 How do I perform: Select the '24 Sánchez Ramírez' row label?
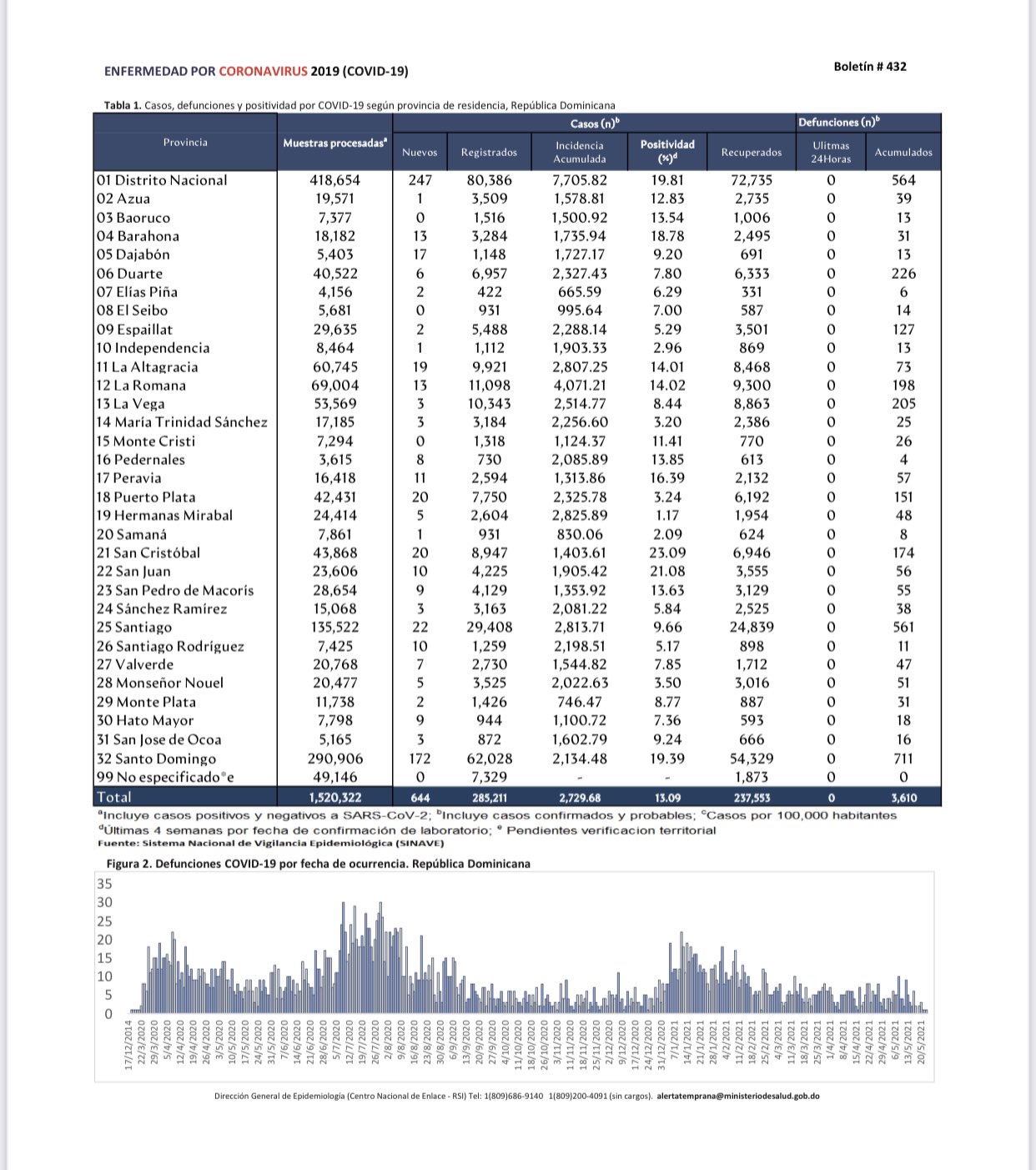coord(161,609)
